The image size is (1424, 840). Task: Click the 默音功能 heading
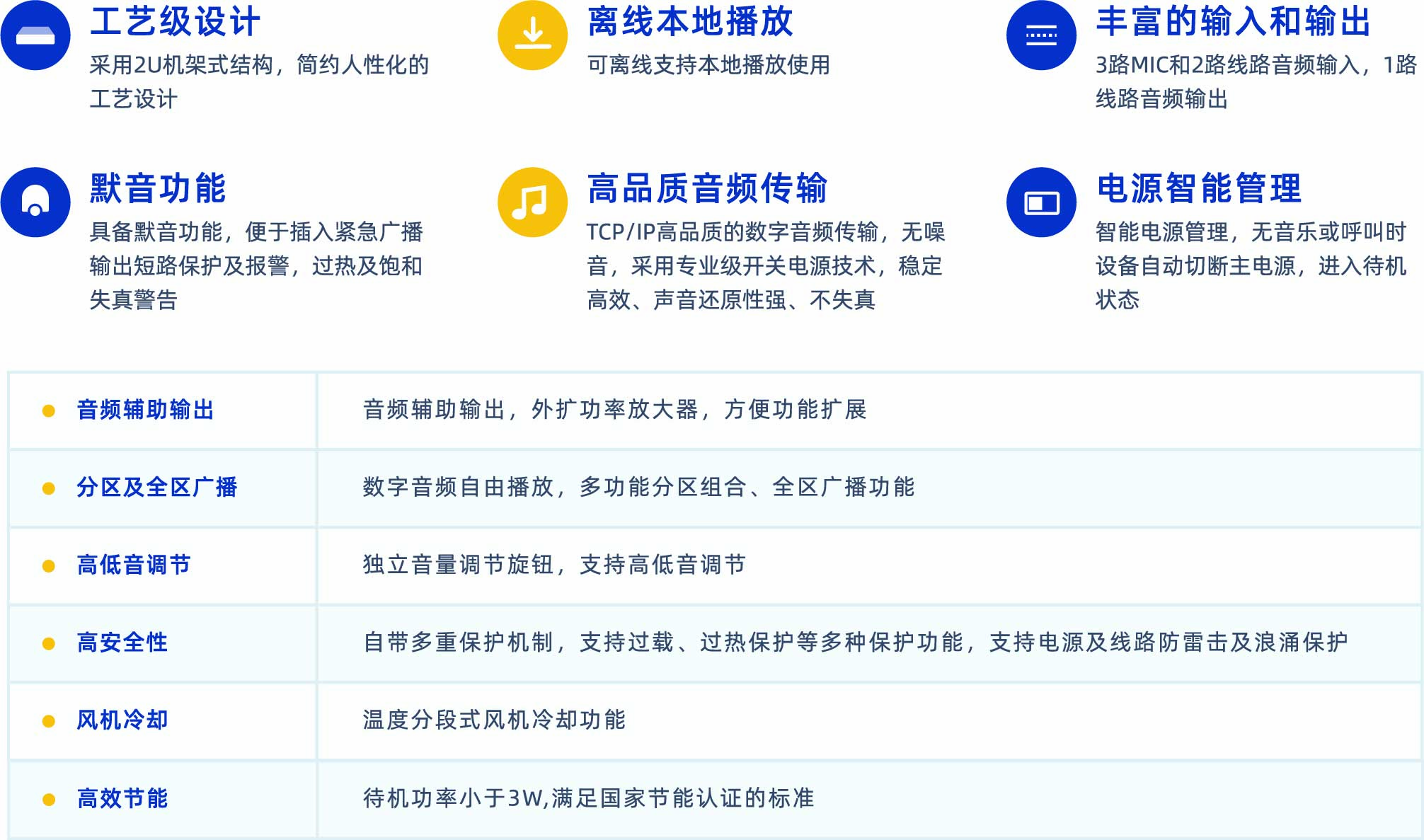tap(158, 188)
